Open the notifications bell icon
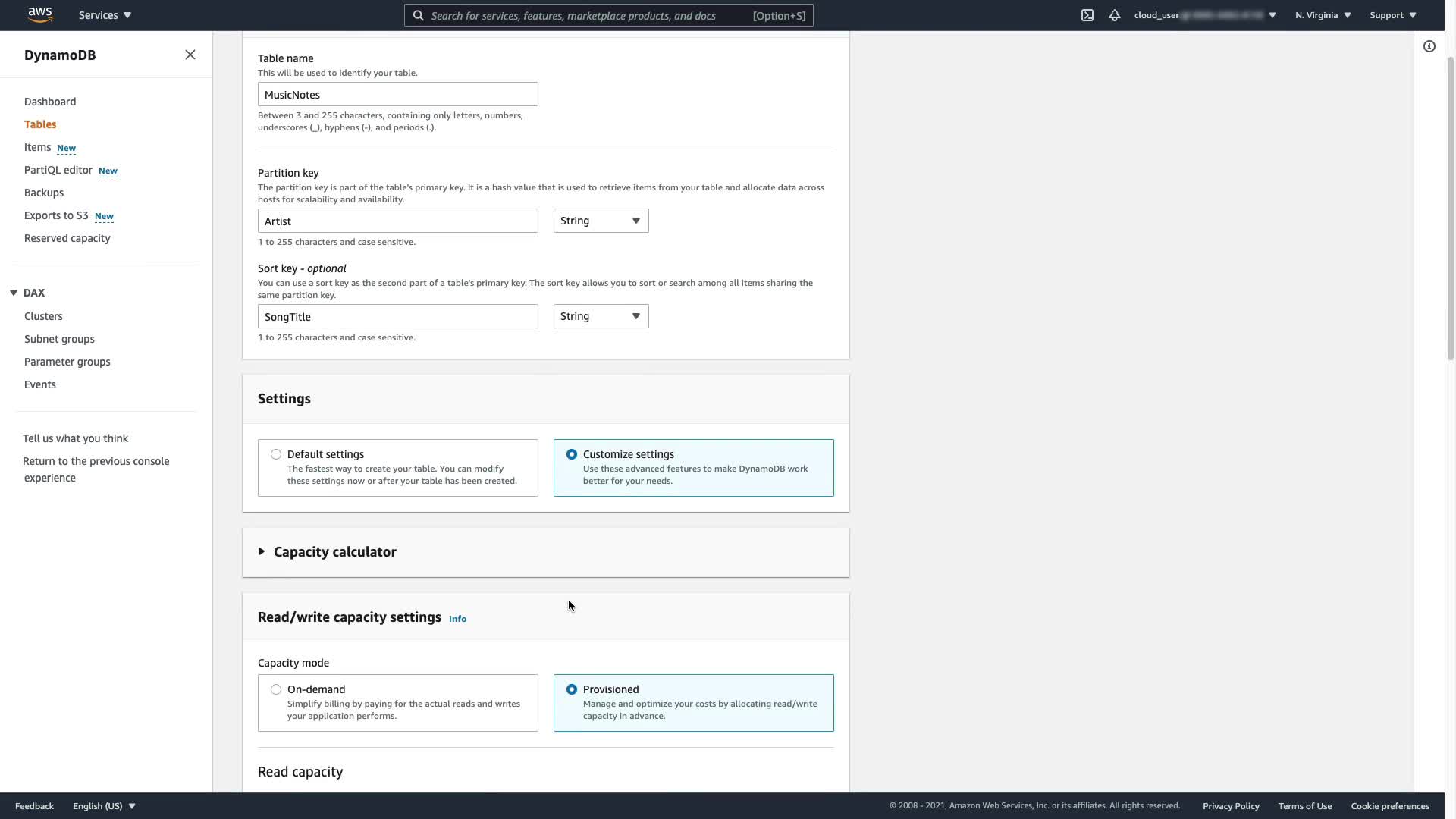 1114,15
